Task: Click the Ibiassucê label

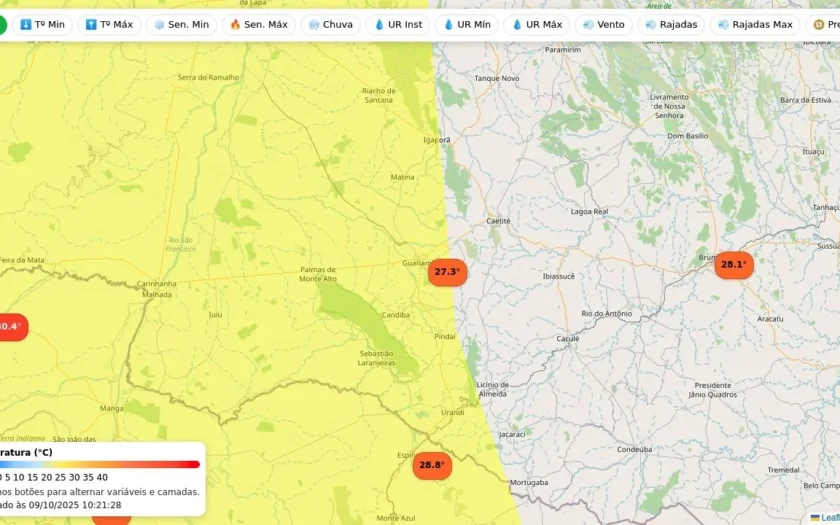Action: [559, 276]
